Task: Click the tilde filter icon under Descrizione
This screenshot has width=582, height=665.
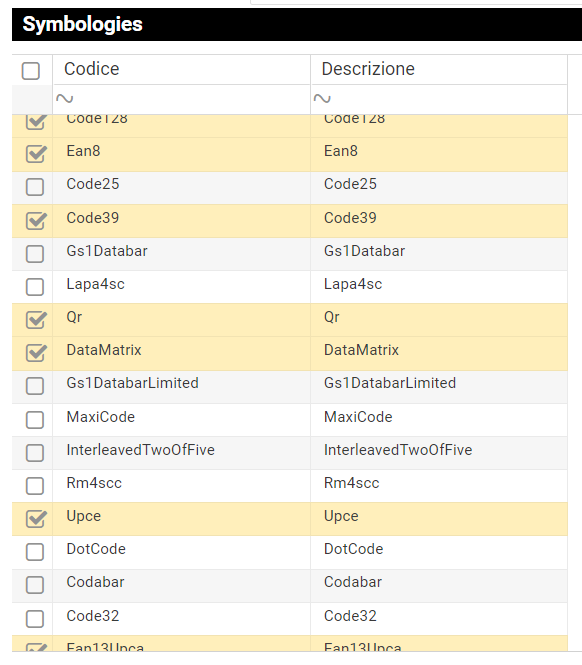Action: tap(322, 99)
